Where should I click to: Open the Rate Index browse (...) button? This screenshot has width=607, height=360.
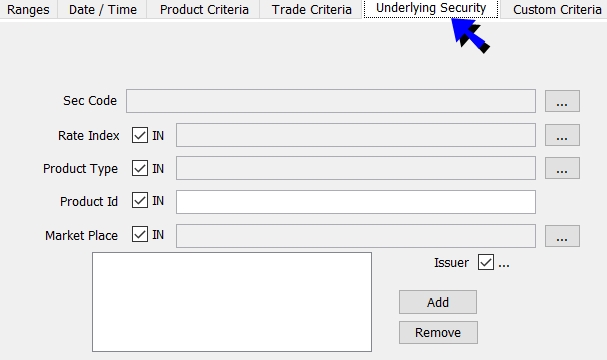tap(562, 135)
